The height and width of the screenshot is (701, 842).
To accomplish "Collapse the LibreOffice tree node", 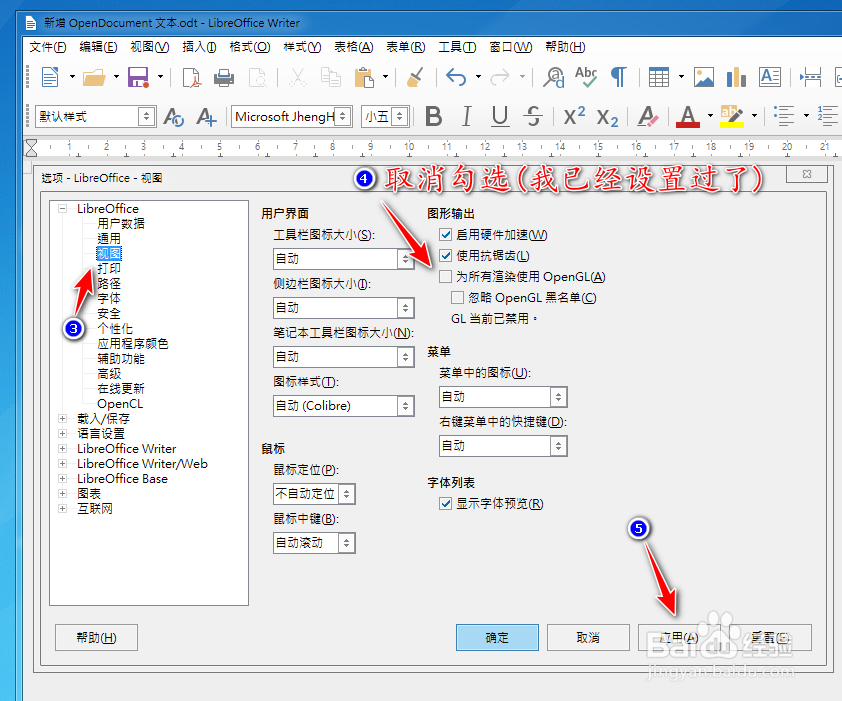I will (x=63, y=208).
